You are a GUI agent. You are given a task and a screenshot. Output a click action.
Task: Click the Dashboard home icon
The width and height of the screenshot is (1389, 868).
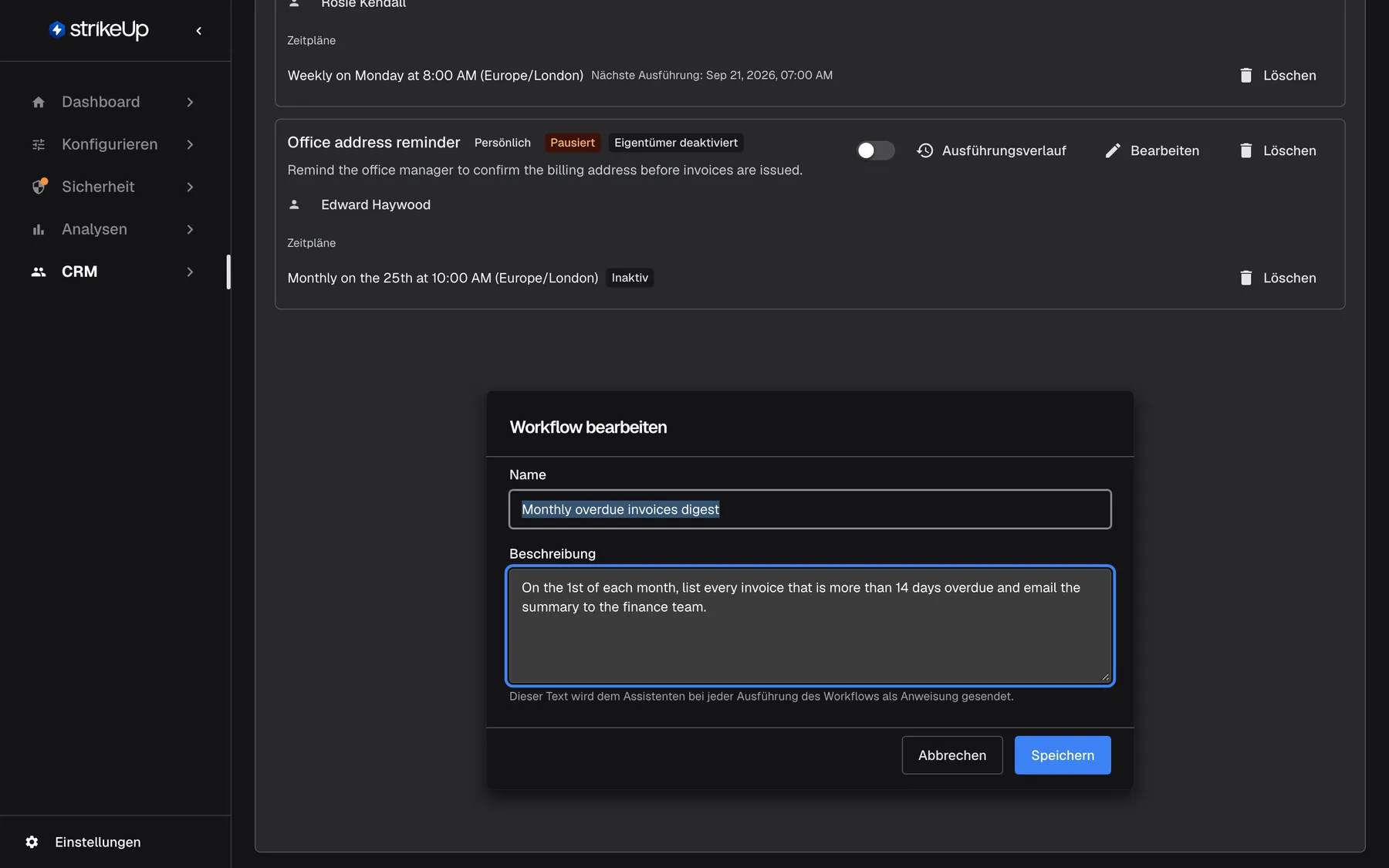(39, 102)
